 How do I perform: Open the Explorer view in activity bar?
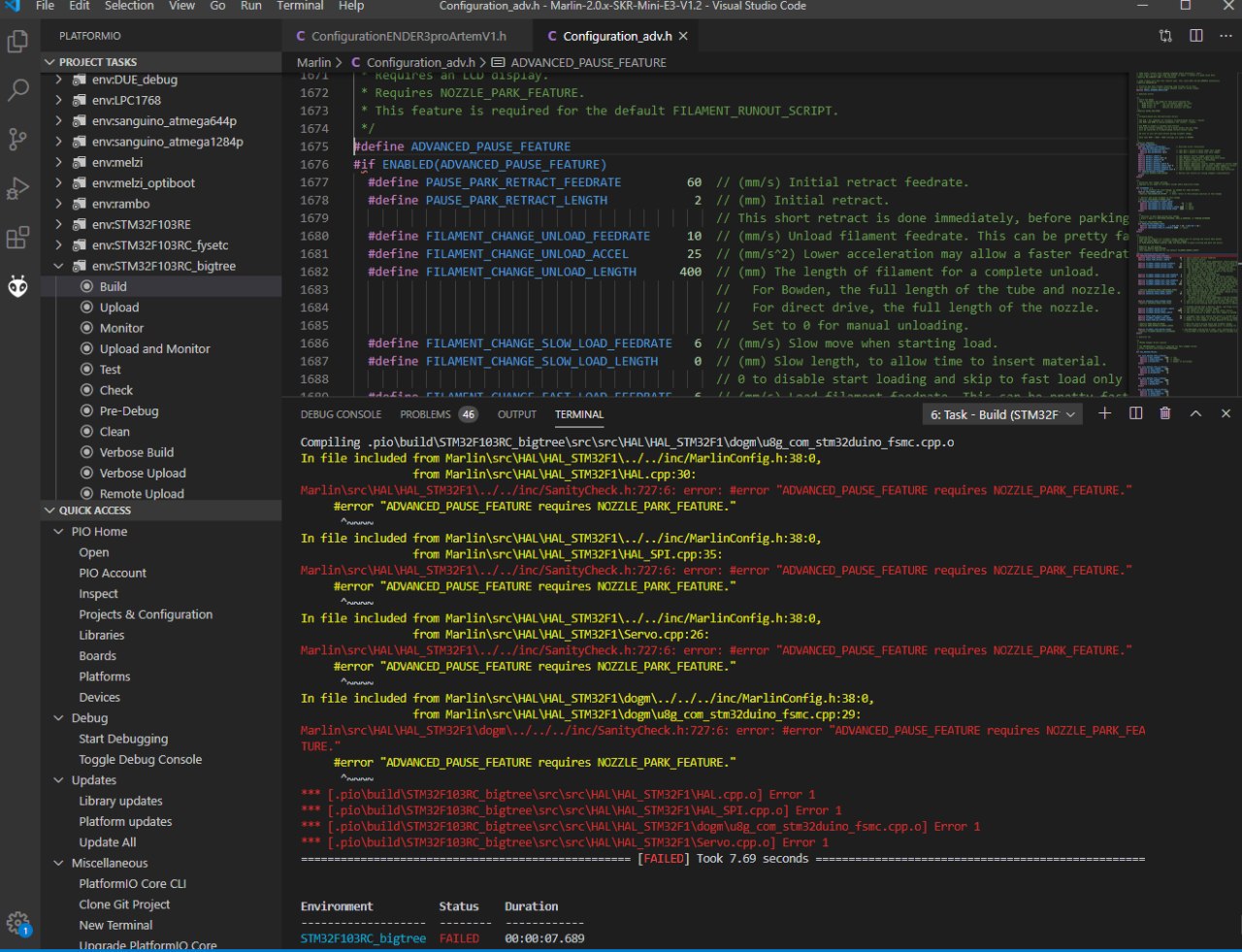[17, 42]
